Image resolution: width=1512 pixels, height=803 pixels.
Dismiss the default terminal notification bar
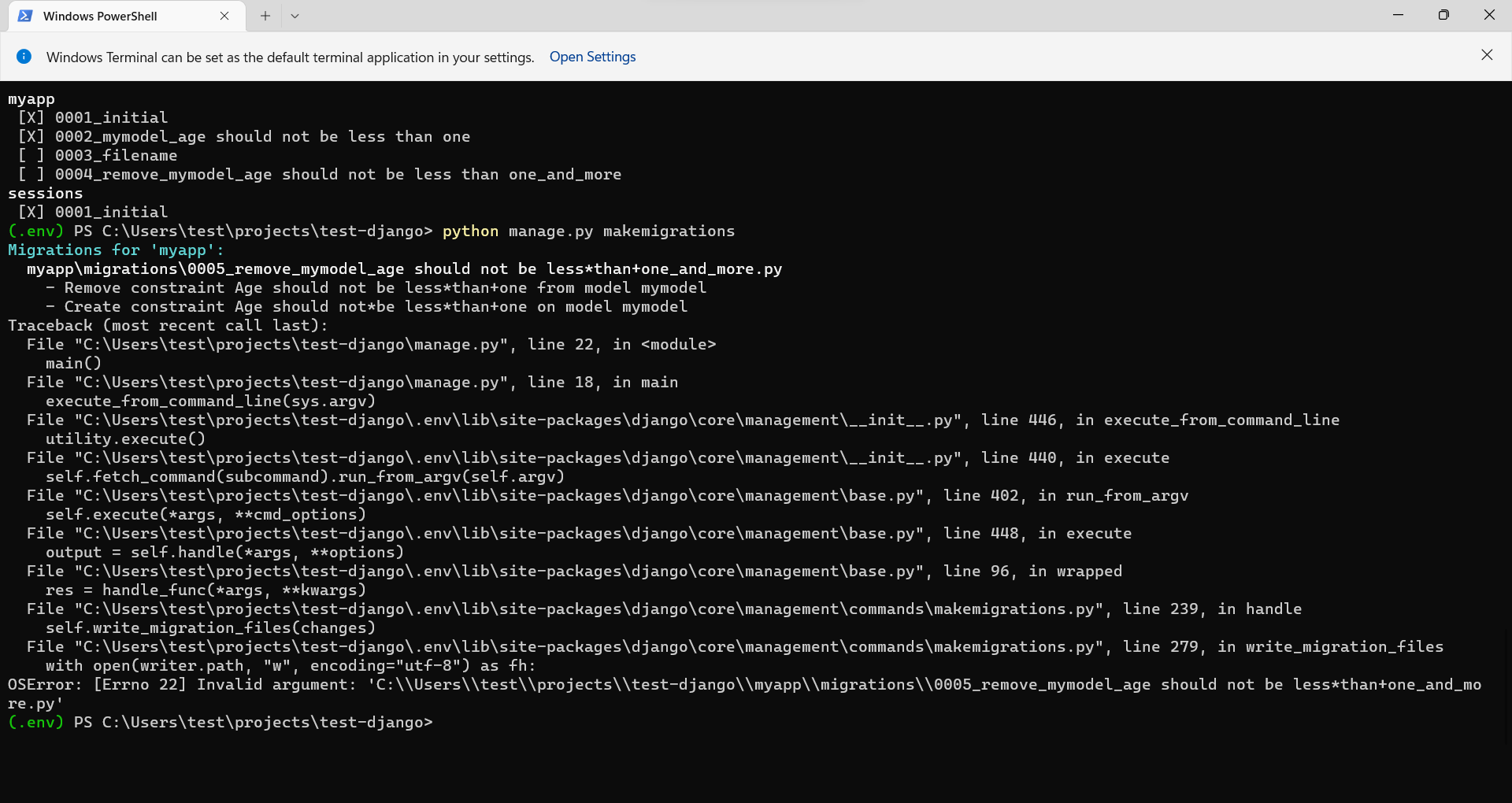point(1487,55)
